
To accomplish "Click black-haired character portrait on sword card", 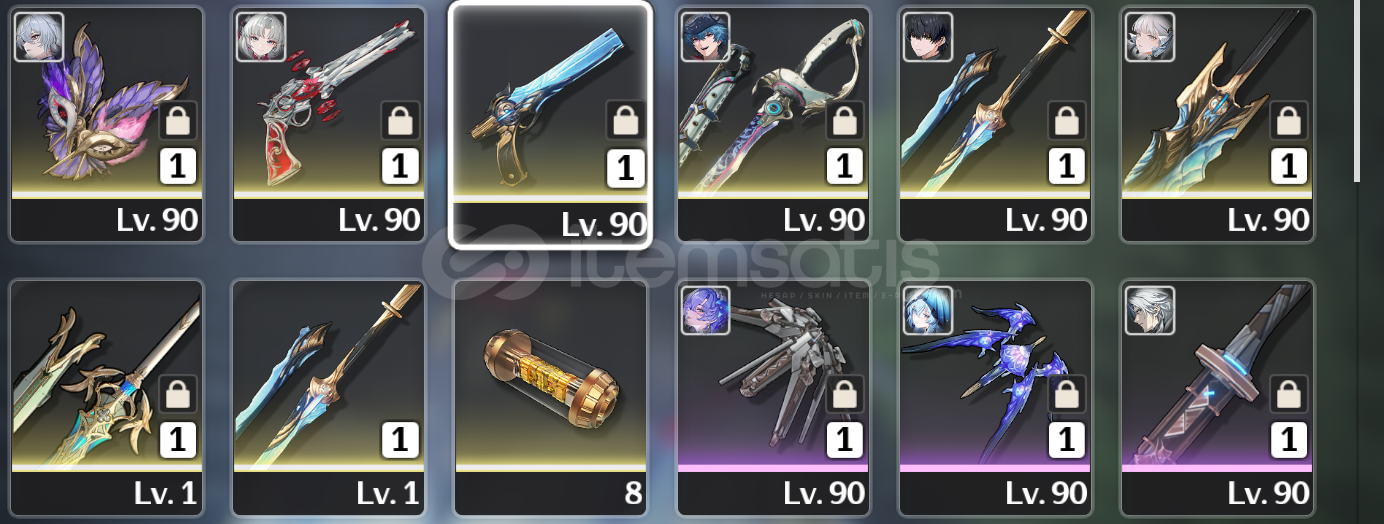I will [928, 37].
